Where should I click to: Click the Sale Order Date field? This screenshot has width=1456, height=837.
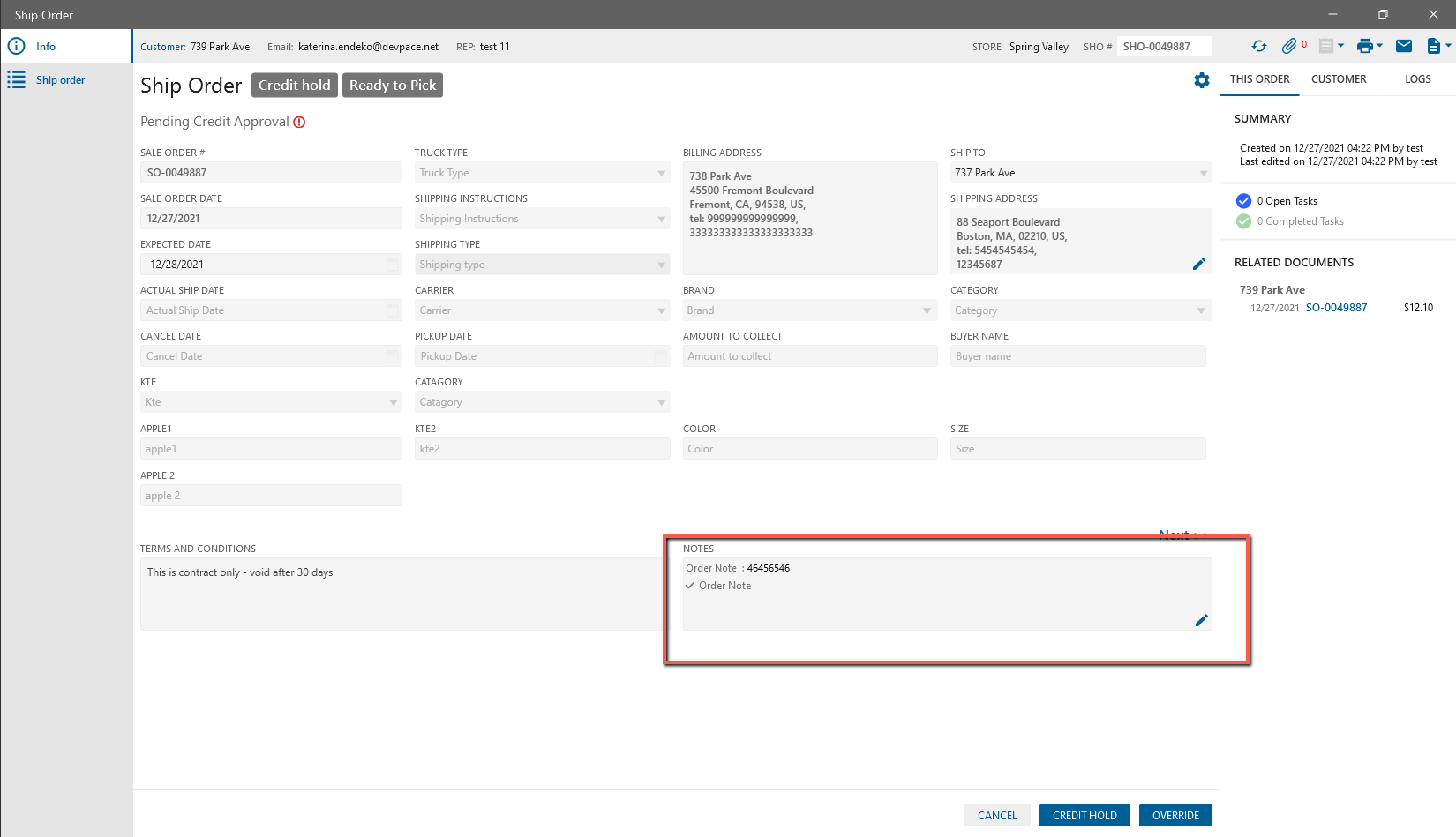(x=271, y=219)
